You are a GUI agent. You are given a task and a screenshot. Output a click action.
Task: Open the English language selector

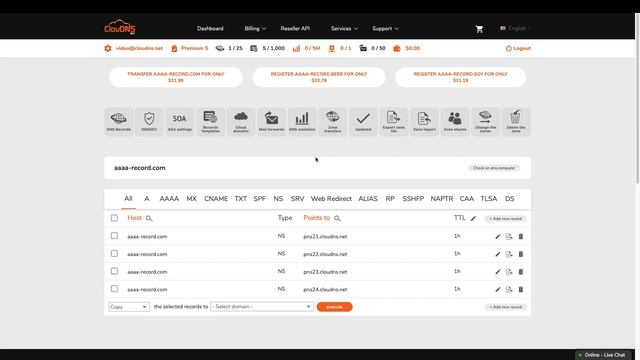[515, 28]
